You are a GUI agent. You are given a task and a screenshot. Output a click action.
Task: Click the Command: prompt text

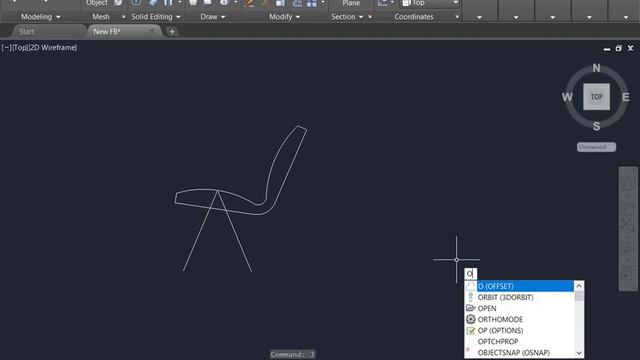click(292, 354)
